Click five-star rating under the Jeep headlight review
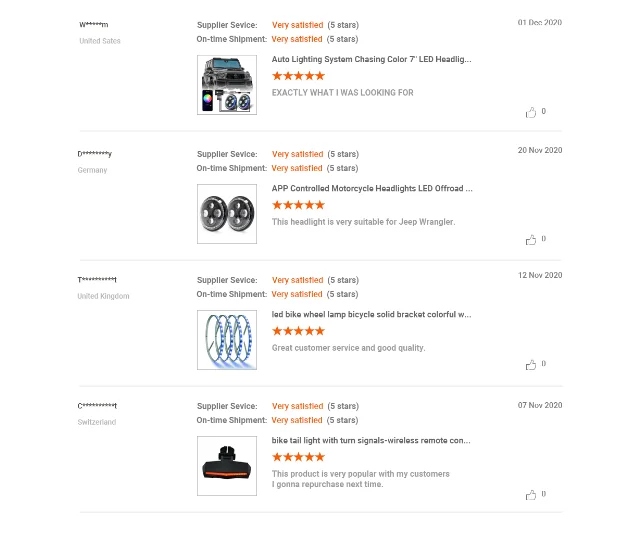The image size is (639, 534). coord(298,76)
